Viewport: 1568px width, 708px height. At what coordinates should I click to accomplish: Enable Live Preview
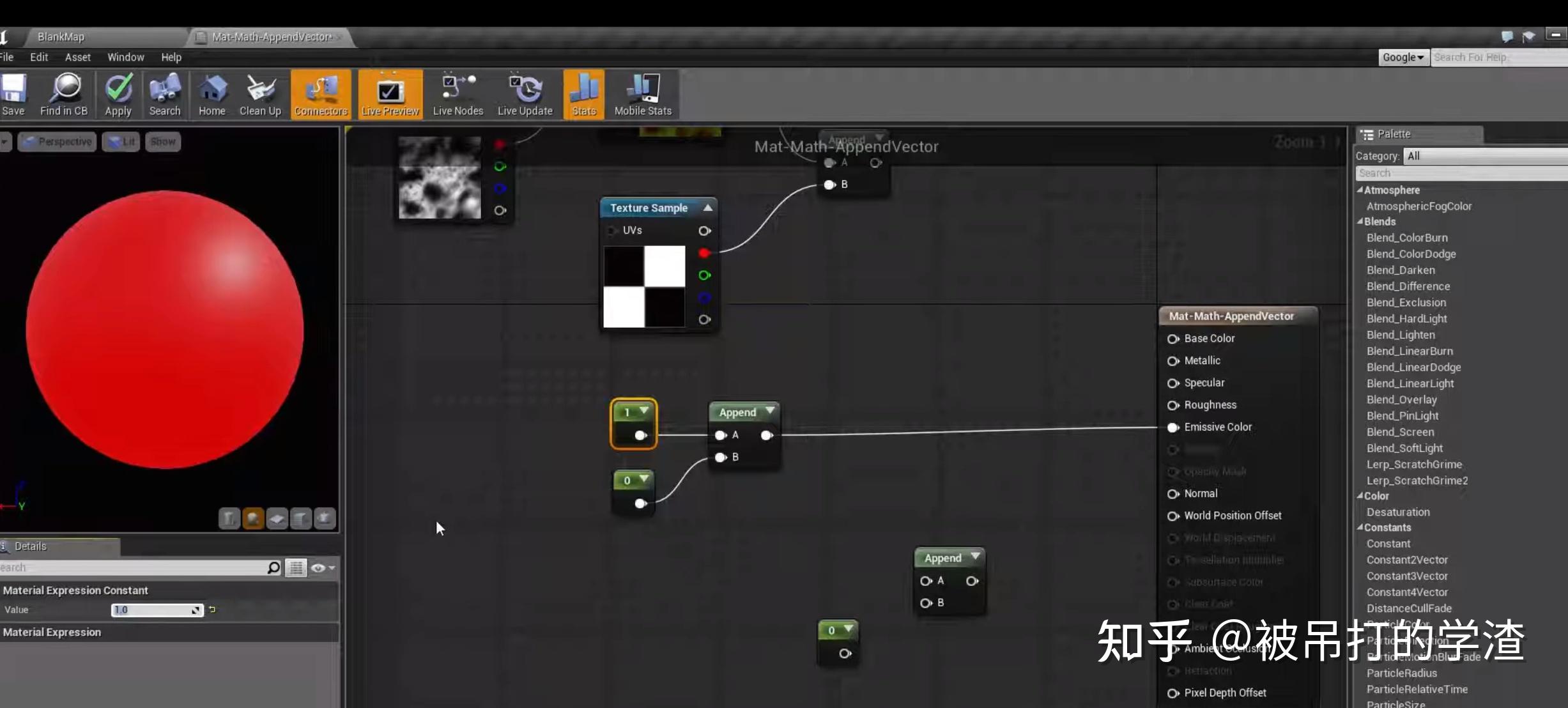pyautogui.click(x=390, y=95)
